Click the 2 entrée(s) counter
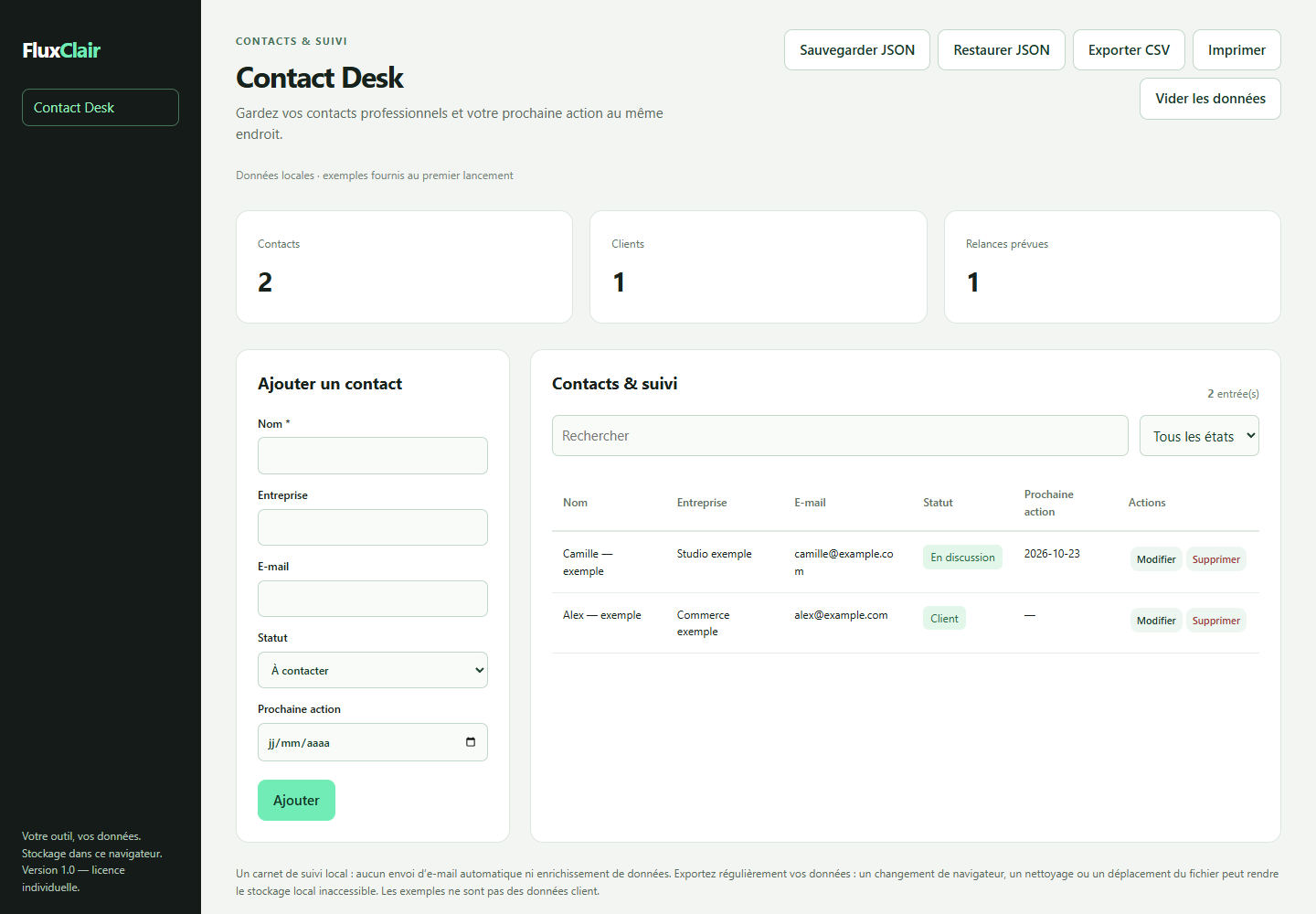 pyautogui.click(x=1233, y=394)
